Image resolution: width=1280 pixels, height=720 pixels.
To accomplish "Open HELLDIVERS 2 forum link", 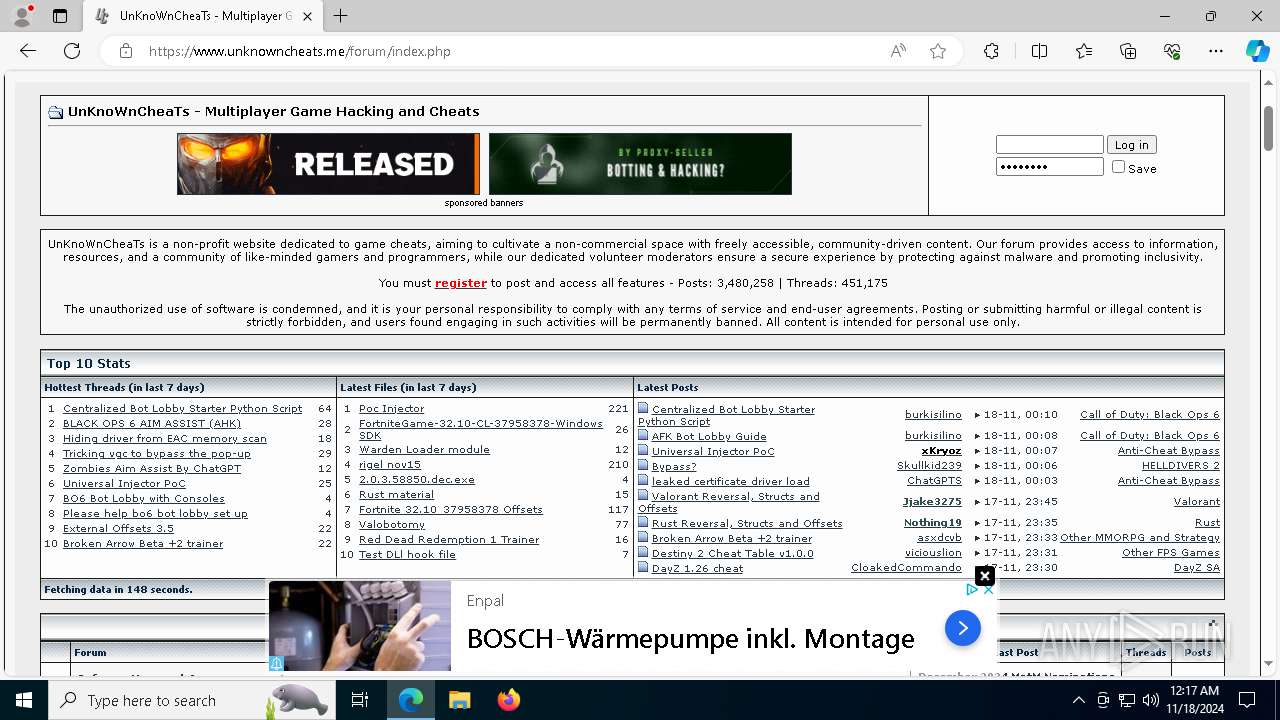I will tap(1181, 465).
